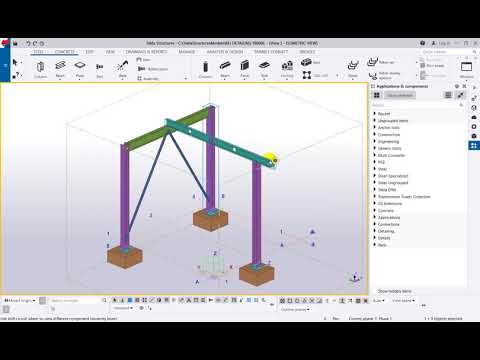Click the Set rebar display options icon
Viewport: 480px width, 360px height.
pyautogui.click(x=373, y=76)
